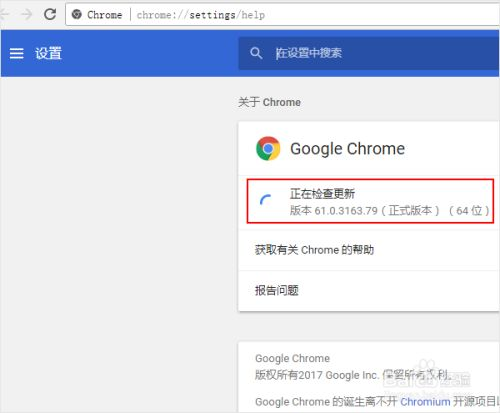The width and height of the screenshot is (500, 413).
Task: Click the 版权所有2017 Google Inc. copyright line
Action: click(x=353, y=375)
